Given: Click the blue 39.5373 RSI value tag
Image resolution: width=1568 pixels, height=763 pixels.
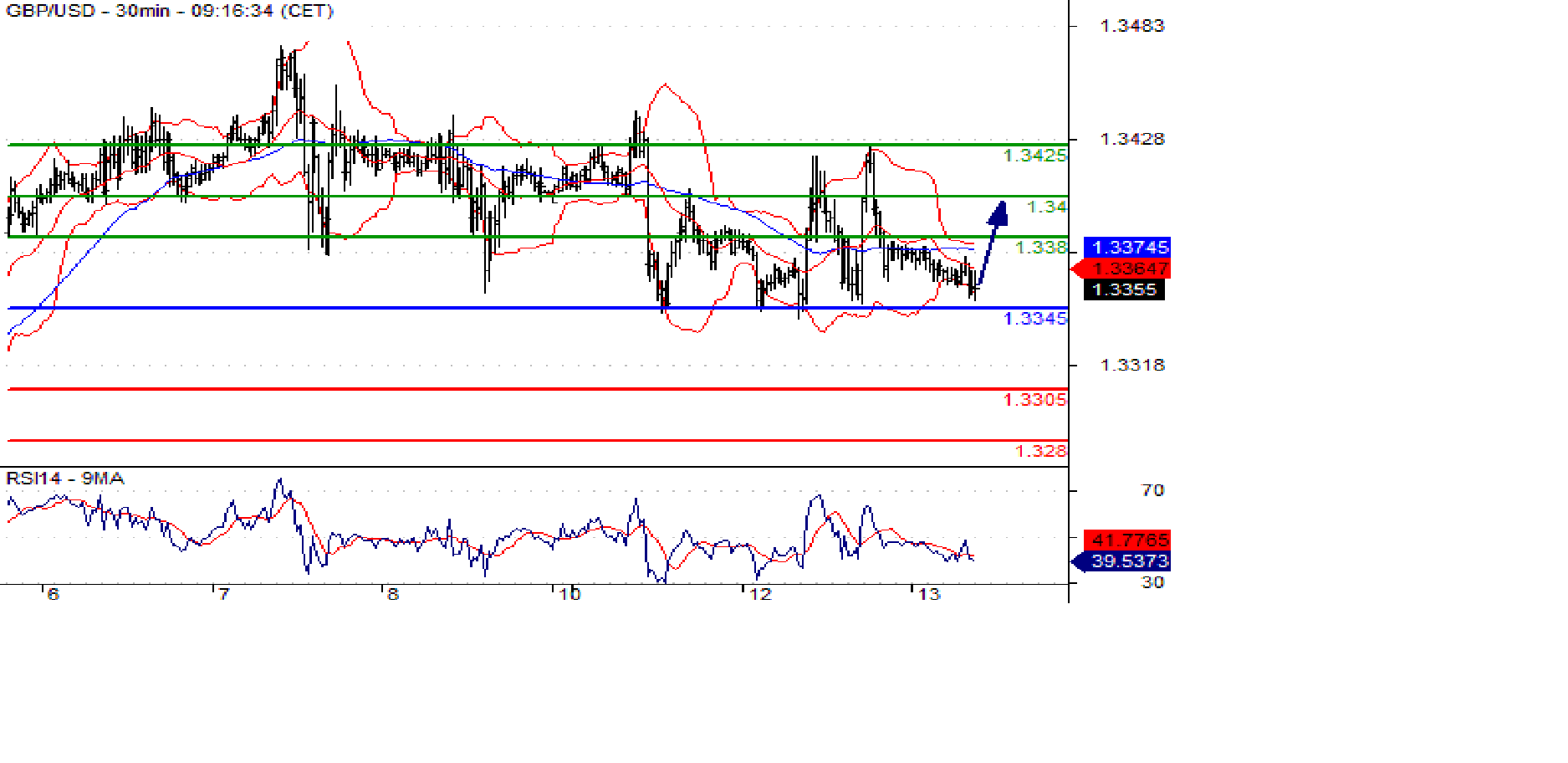Looking at the screenshot, I should (x=1121, y=561).
